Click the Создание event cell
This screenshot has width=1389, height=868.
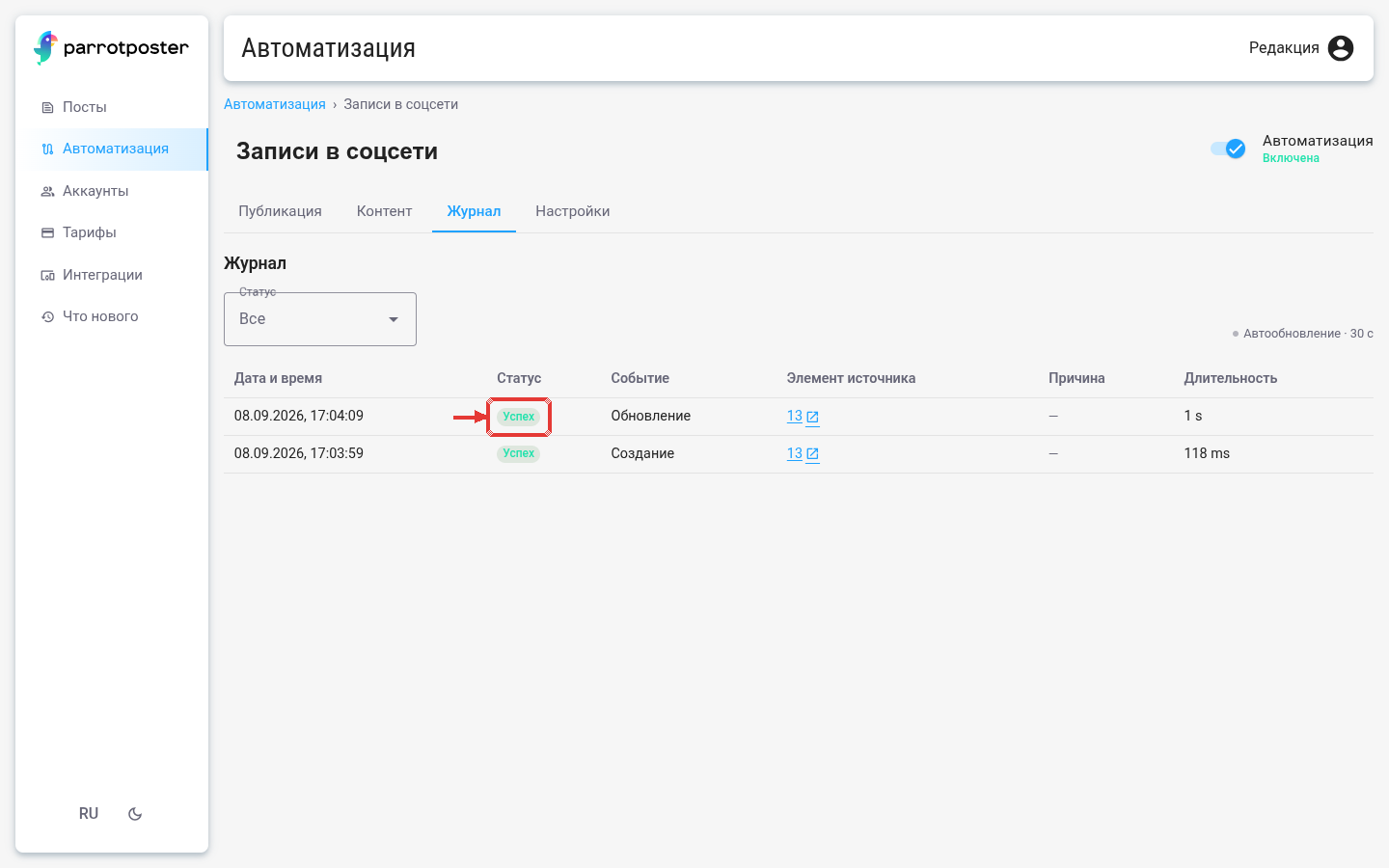coord(642,453)
